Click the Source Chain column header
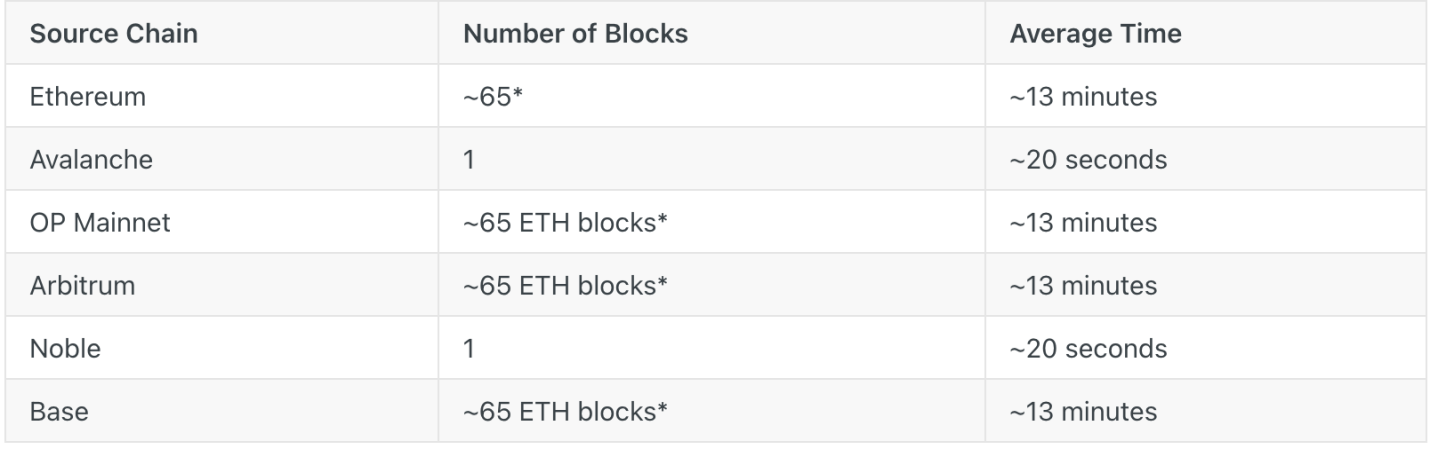This screenshot has width=1430, height=449. (x=113, y=33)
